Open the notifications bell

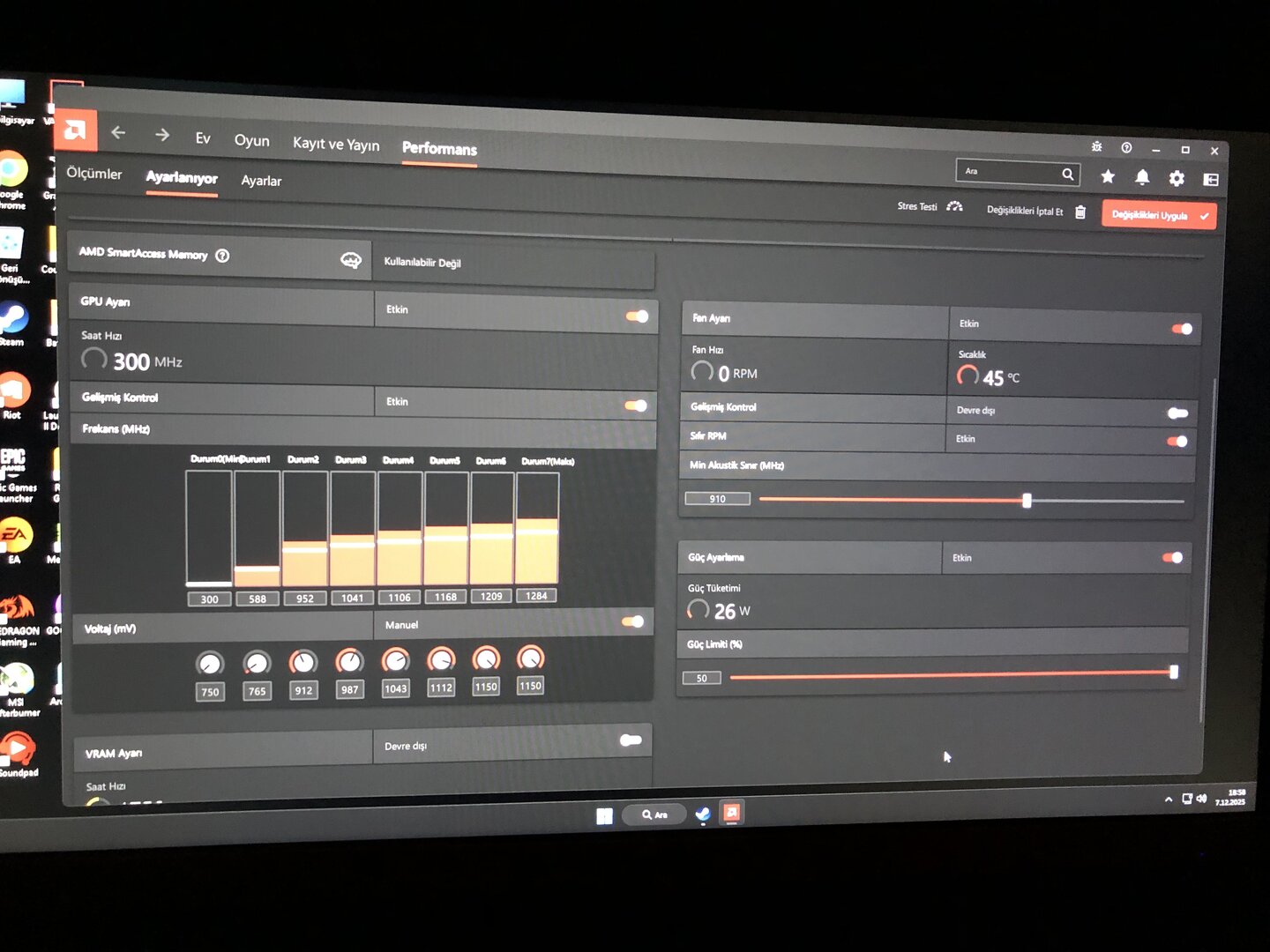pos(1142,177)
